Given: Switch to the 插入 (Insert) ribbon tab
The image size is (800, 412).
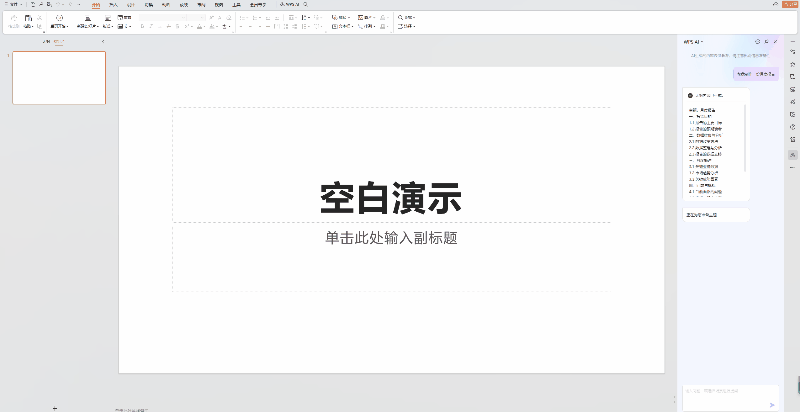Looking at the screenshot, I should point(113,5).
